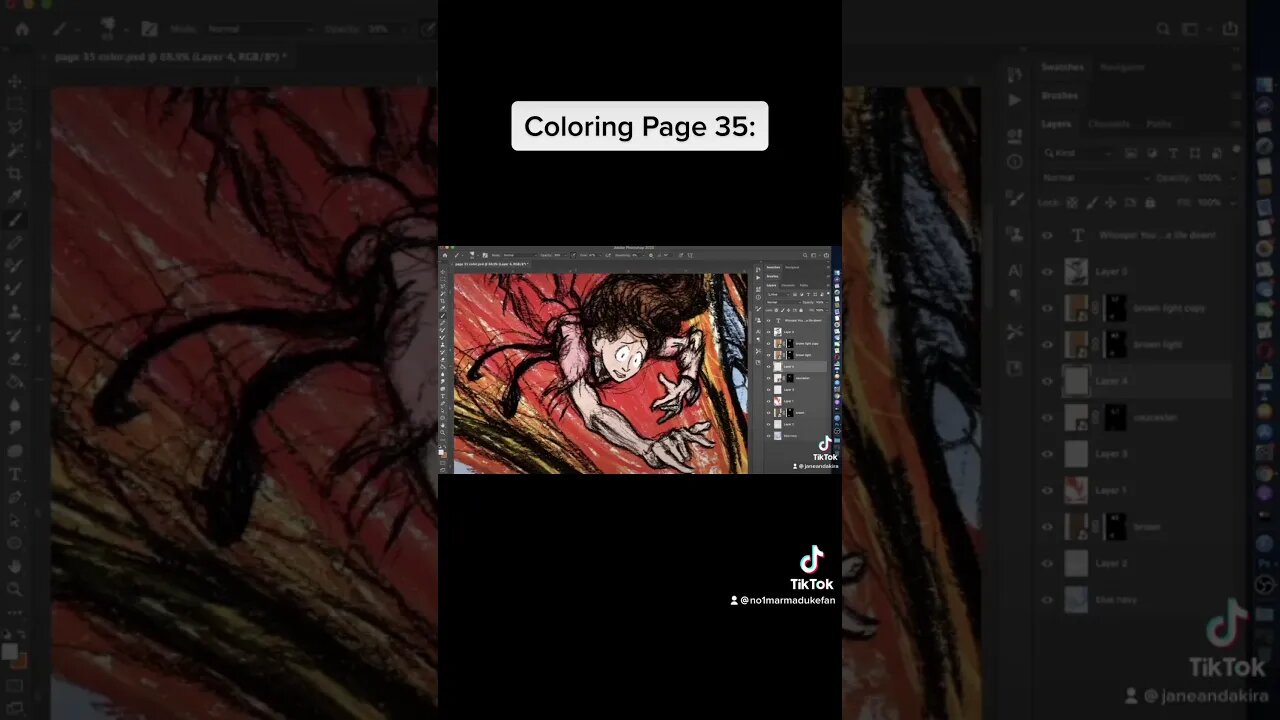The width and height of the screenshot is (1280, 720).
Task: In dimmed background, switch to Paths tab
Action: 1159,124
